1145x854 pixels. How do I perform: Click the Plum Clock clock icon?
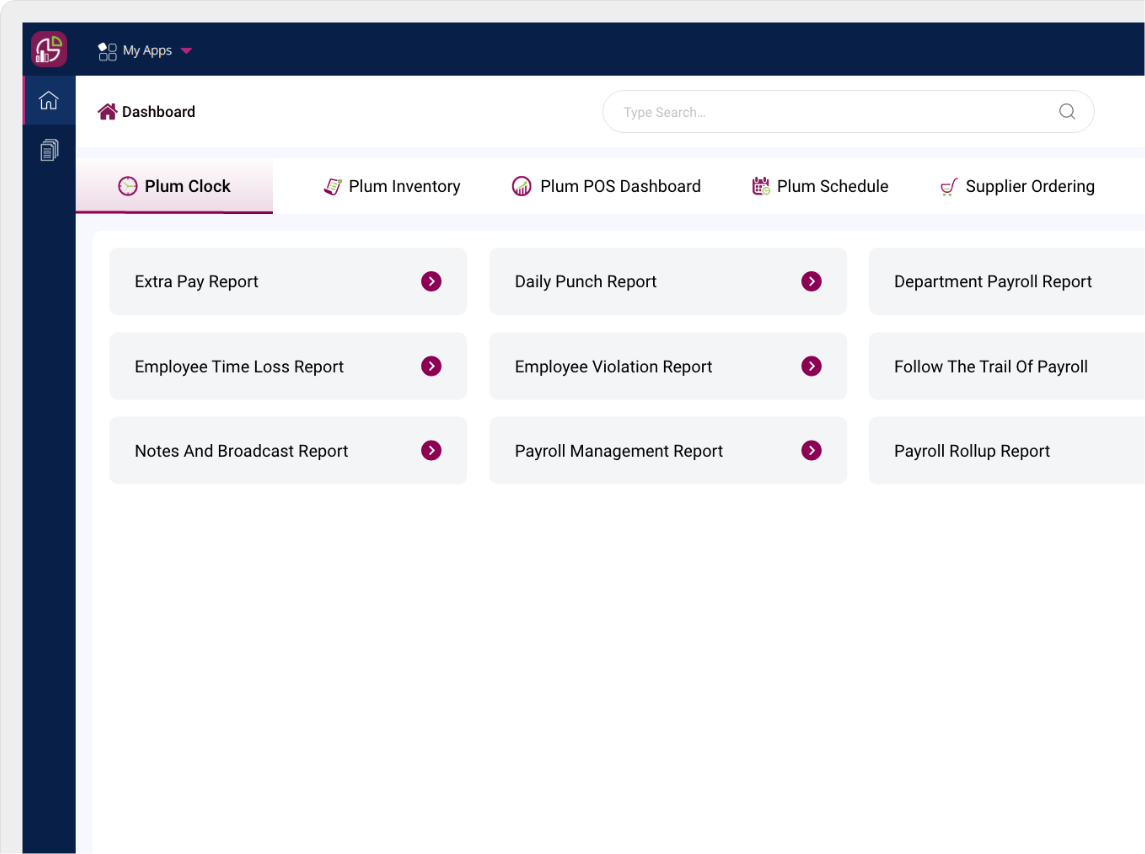pyautogui.click(x=128, y=186)
